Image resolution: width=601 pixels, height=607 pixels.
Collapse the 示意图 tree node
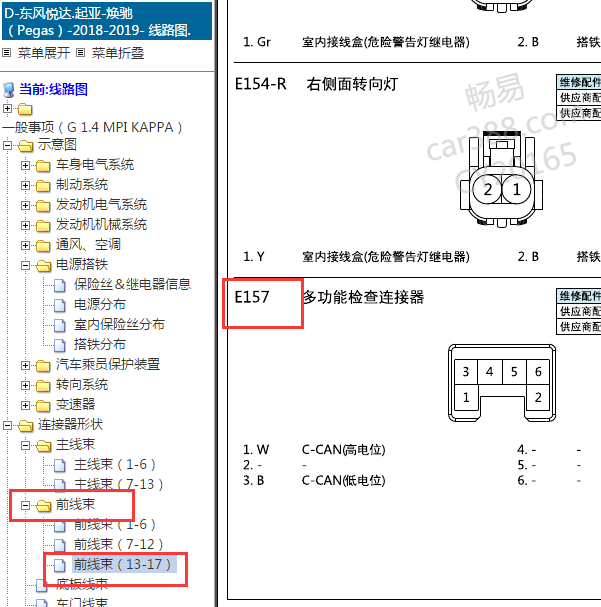[x=7, y=146]
